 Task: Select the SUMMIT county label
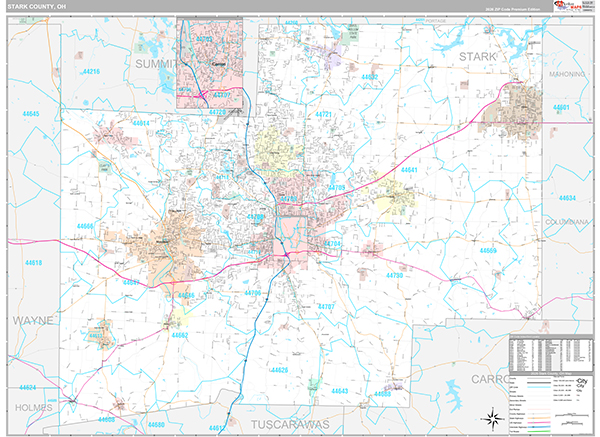pyautogui.click(x=155, y=64)
